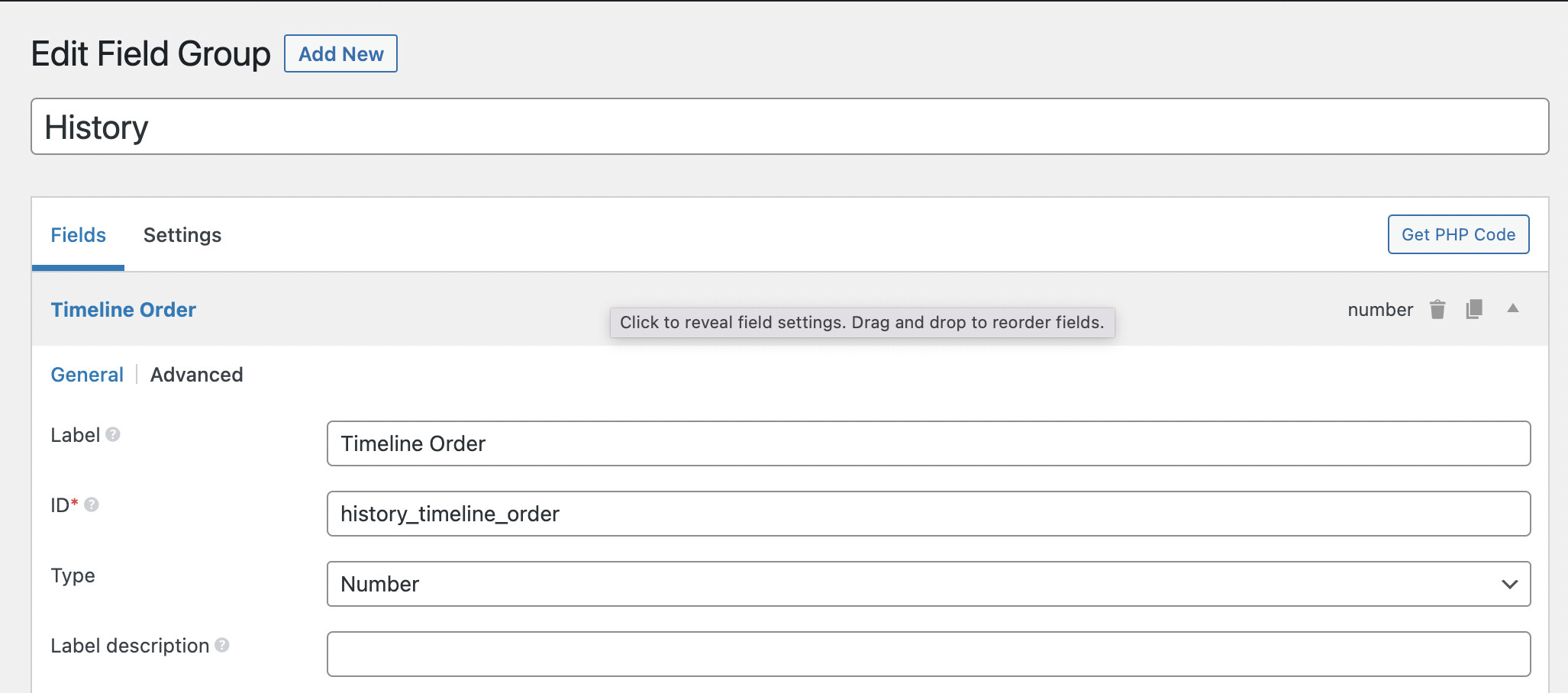1568x693 pixels.
Task: Click the history_timeline_order ID input
Action: [x=928, y=514]
